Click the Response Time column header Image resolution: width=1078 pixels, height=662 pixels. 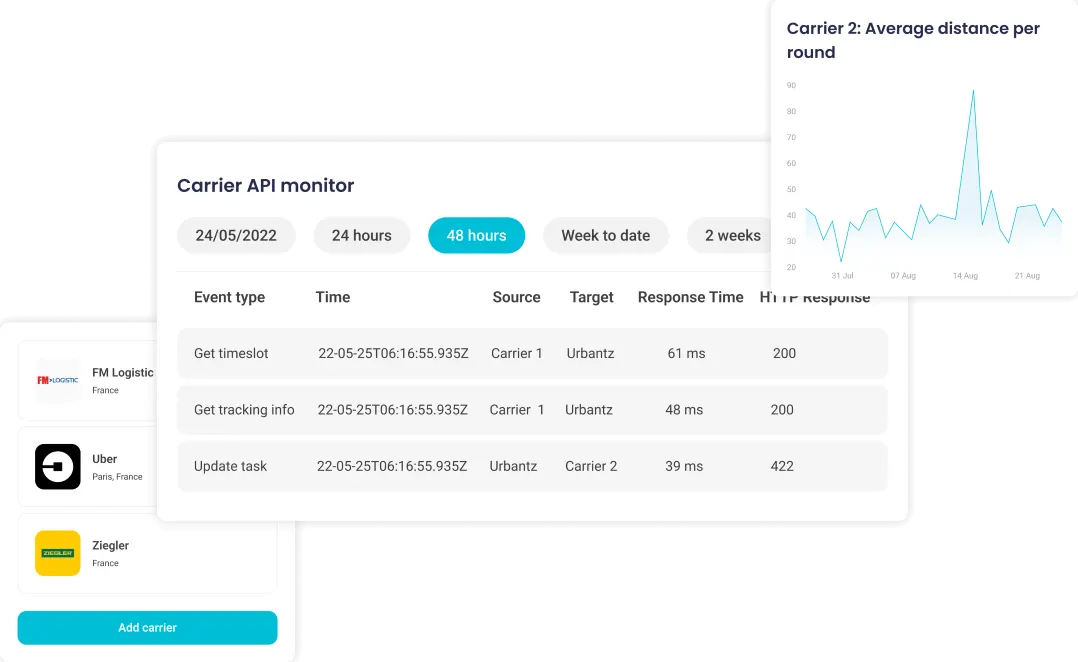pos(690,297)
